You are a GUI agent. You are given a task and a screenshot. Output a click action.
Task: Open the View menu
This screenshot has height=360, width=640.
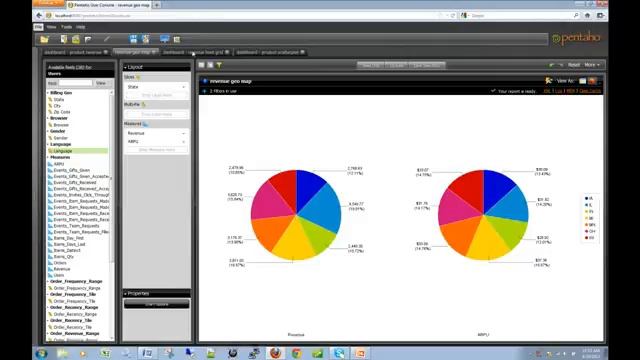tap(51, 27)
